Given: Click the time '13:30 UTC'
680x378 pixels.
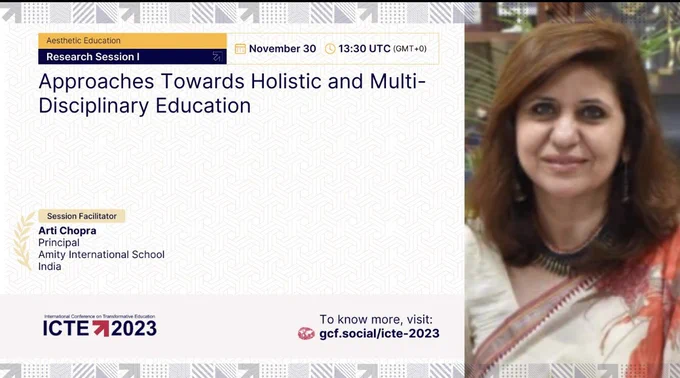Looking at the screenshot, I should tap(364, 49).
